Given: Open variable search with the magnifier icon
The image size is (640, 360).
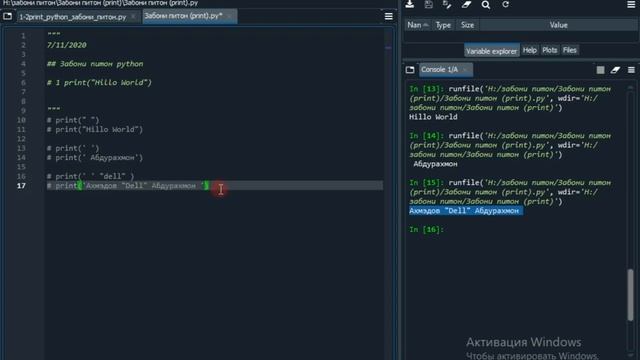Looking at the screenshot, I should [485, 4].
